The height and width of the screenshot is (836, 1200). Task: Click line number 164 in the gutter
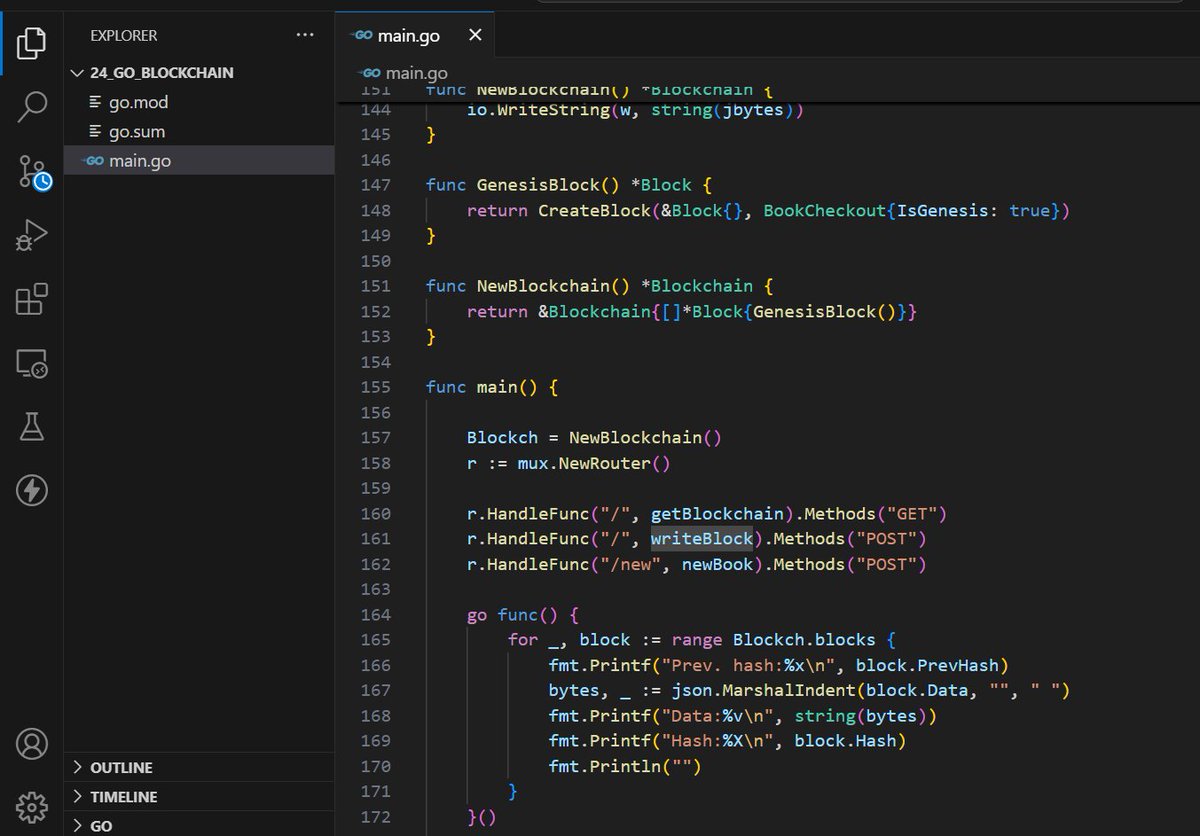375,615
